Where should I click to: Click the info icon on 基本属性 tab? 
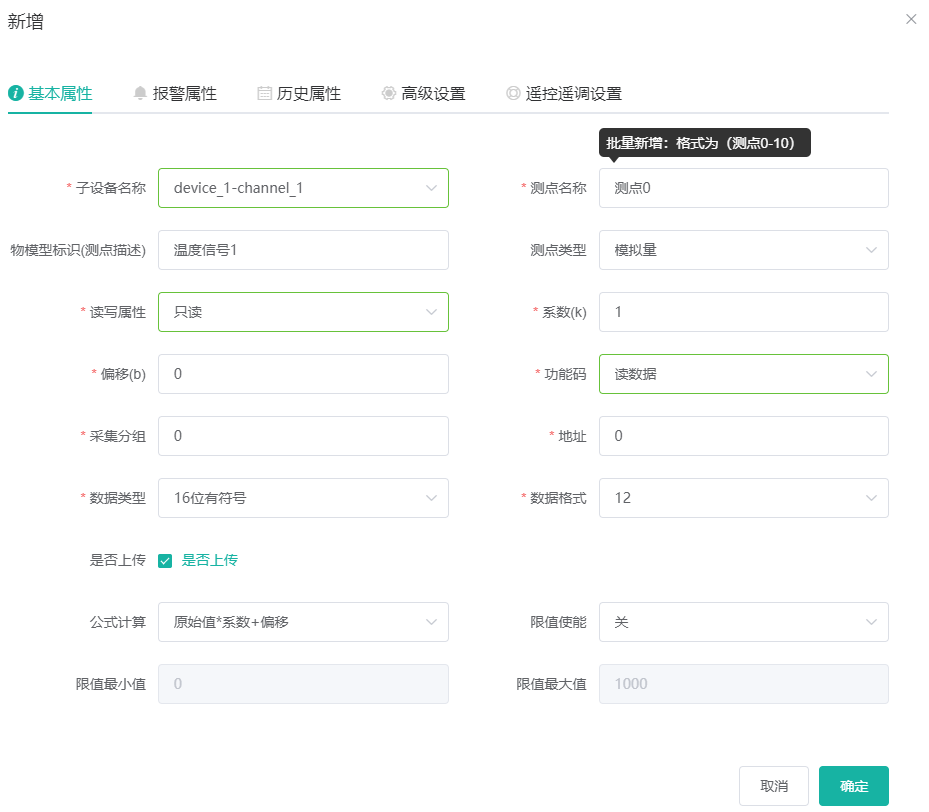(16, 93)
